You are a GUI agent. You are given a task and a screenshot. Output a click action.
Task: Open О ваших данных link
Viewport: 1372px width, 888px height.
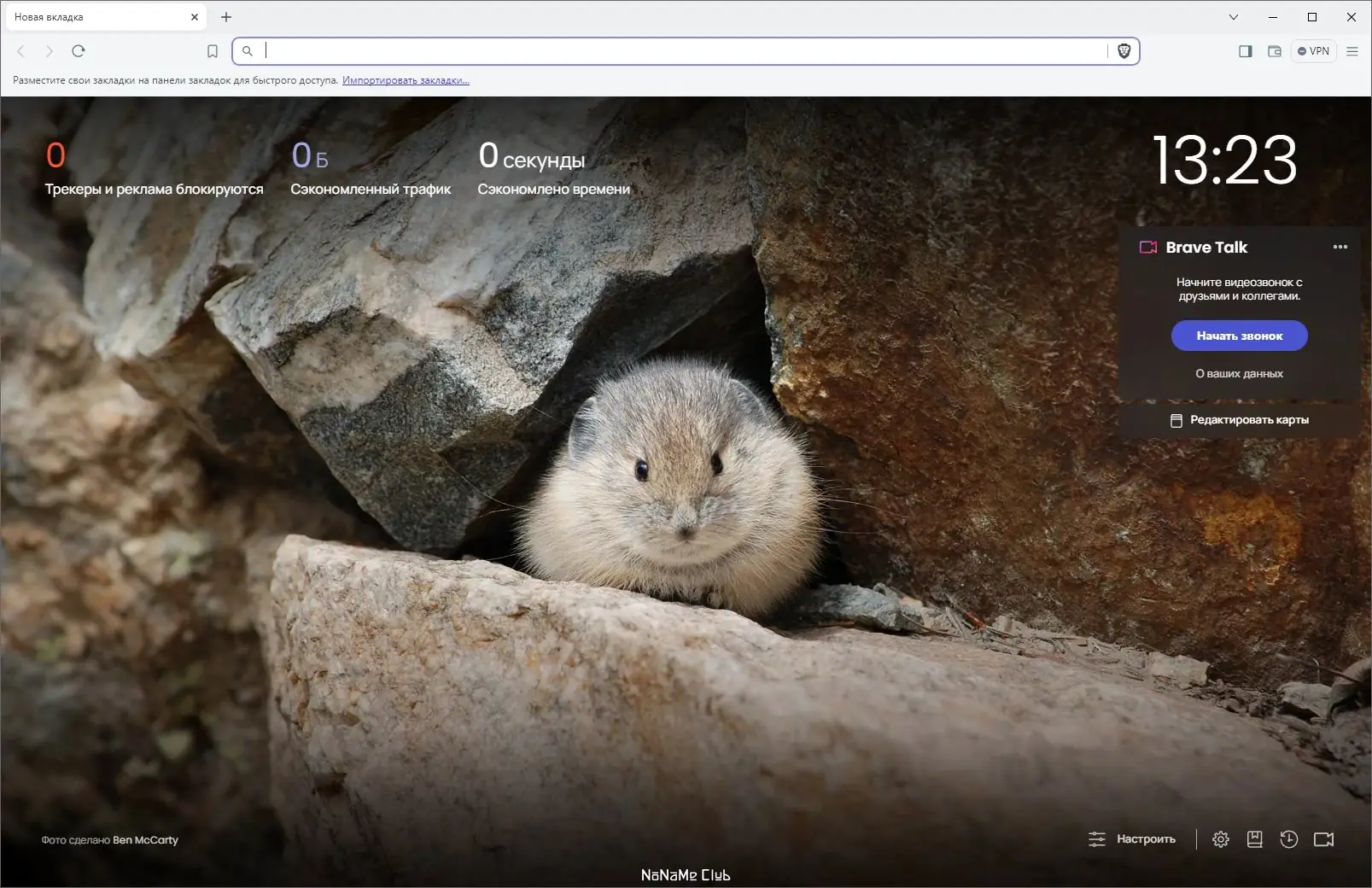click(1239, 373)
